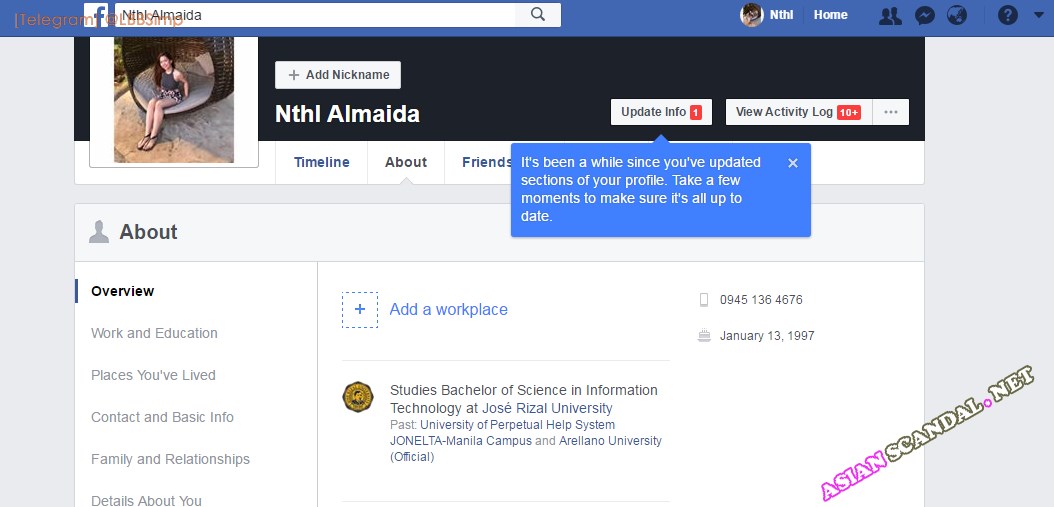Screen dimensions: 1054x507
Task: Open Arellano University (Official) link
Action: coord(526,449)
